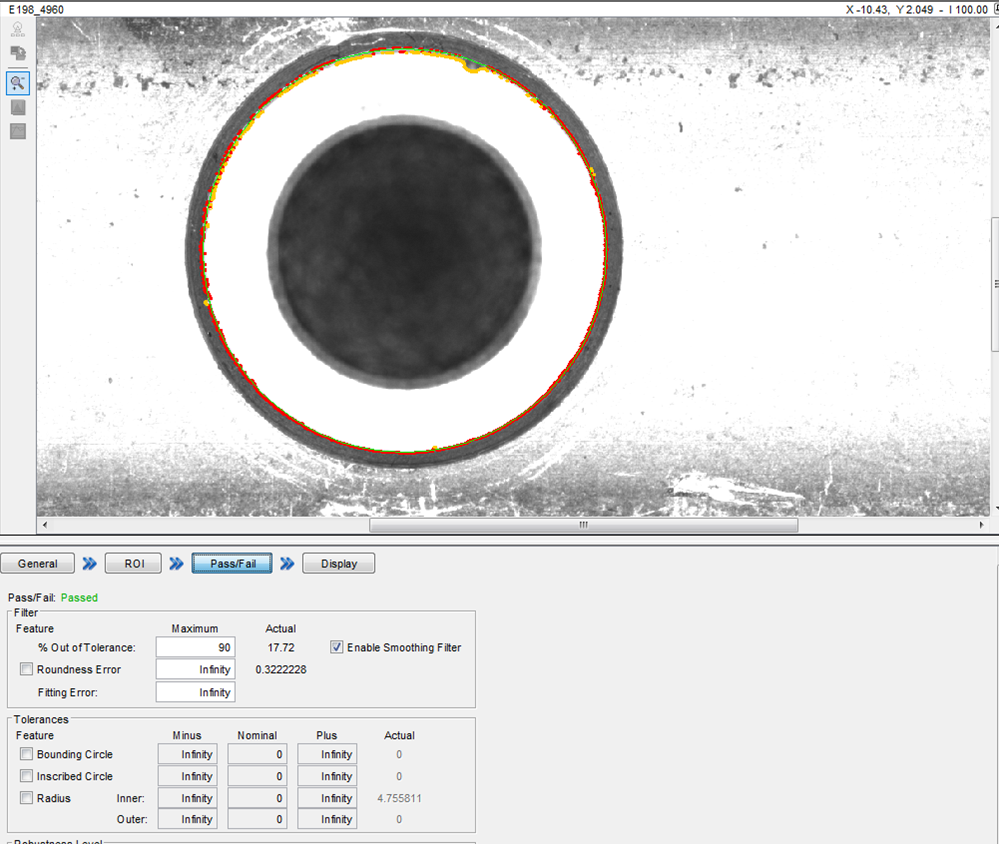
Task: Click the blue chevron arrows after General
Action: pyautogui.click(x=90, y=564)
